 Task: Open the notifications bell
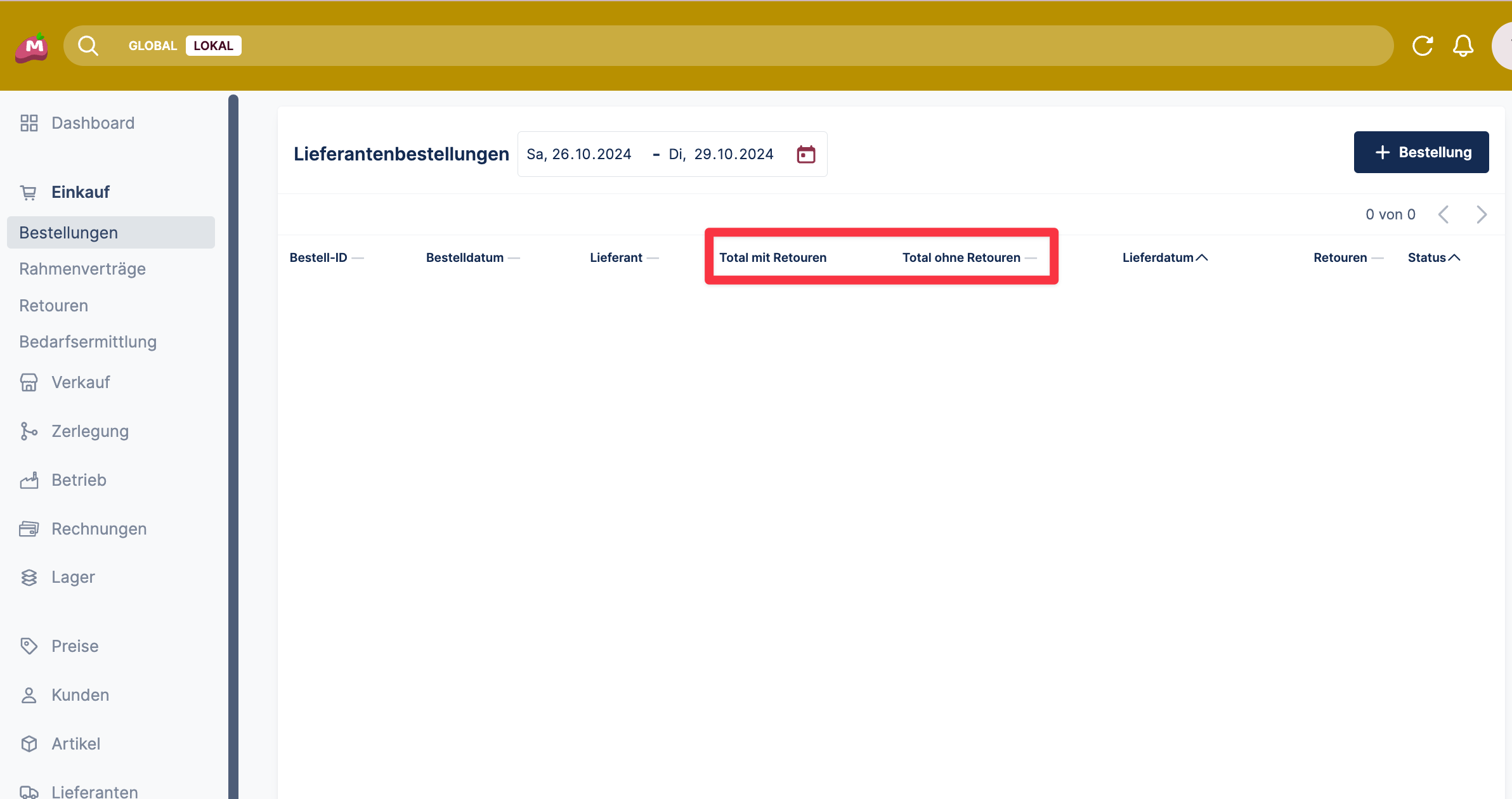(x=1463, y=46)
